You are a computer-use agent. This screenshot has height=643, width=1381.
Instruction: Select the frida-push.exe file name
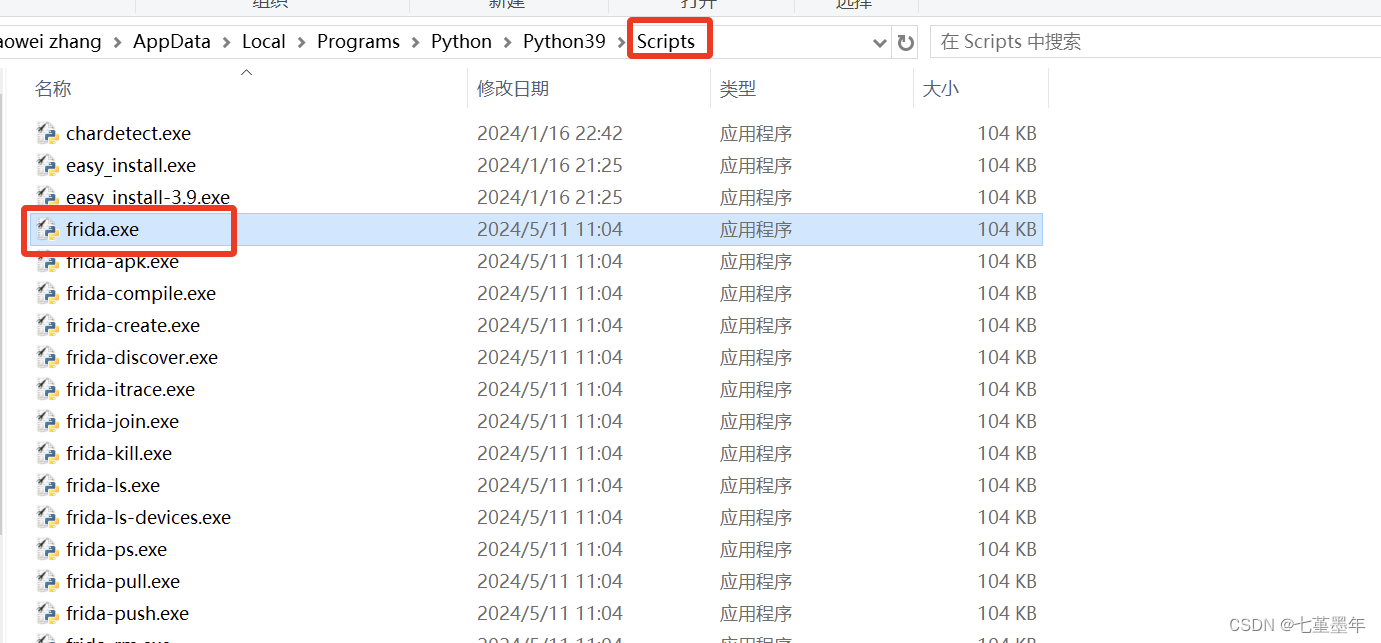point(127,613)
